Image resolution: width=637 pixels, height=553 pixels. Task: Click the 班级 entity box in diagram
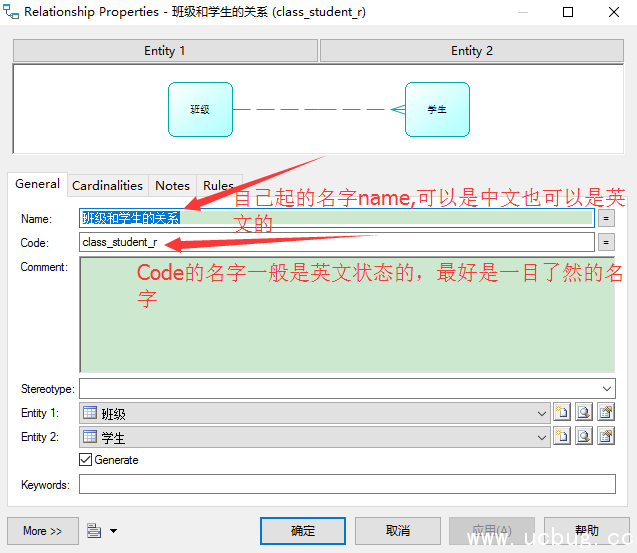coord(200,109)
